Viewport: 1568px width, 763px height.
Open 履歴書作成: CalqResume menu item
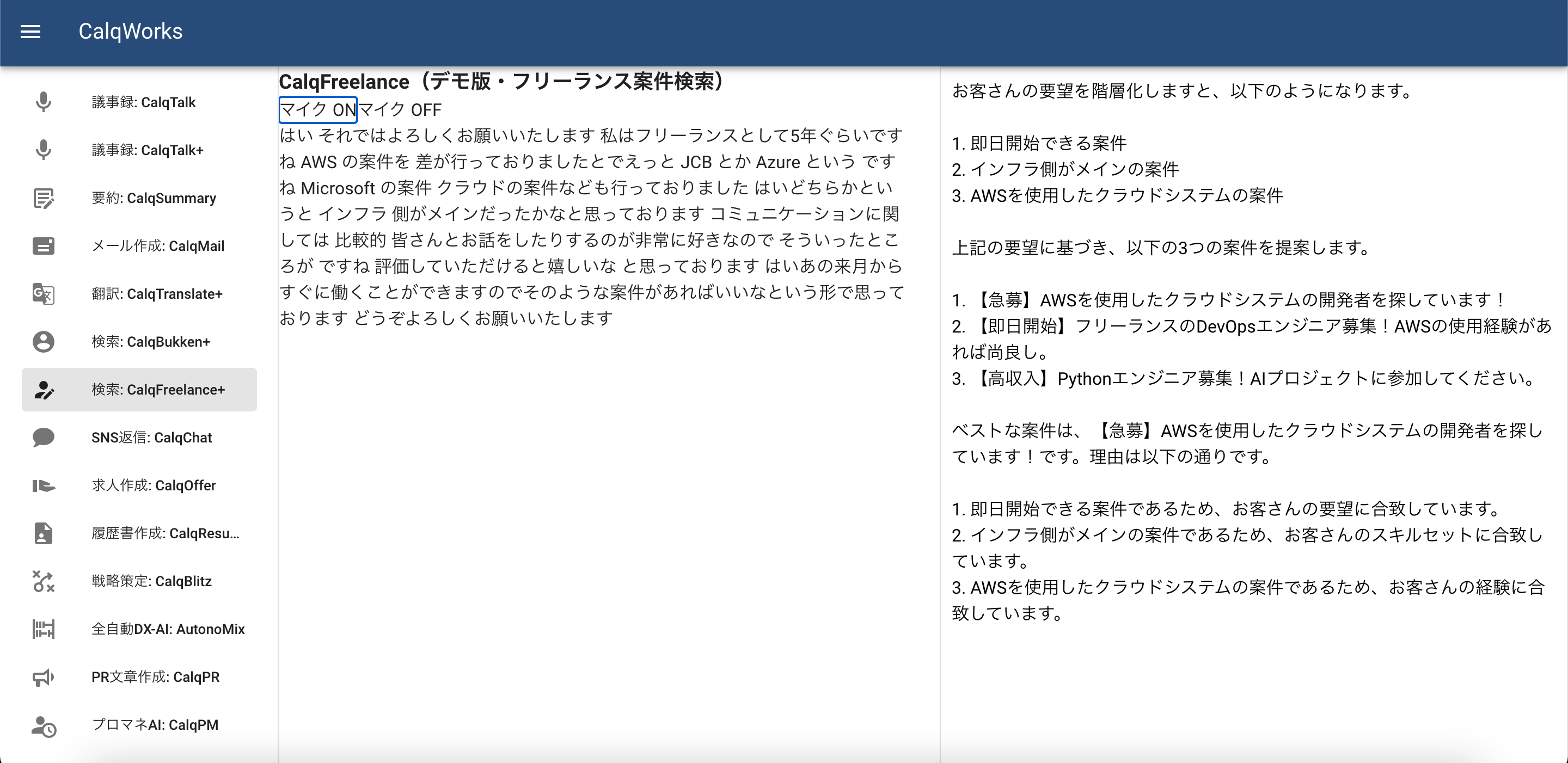click(x=165, y=534)
